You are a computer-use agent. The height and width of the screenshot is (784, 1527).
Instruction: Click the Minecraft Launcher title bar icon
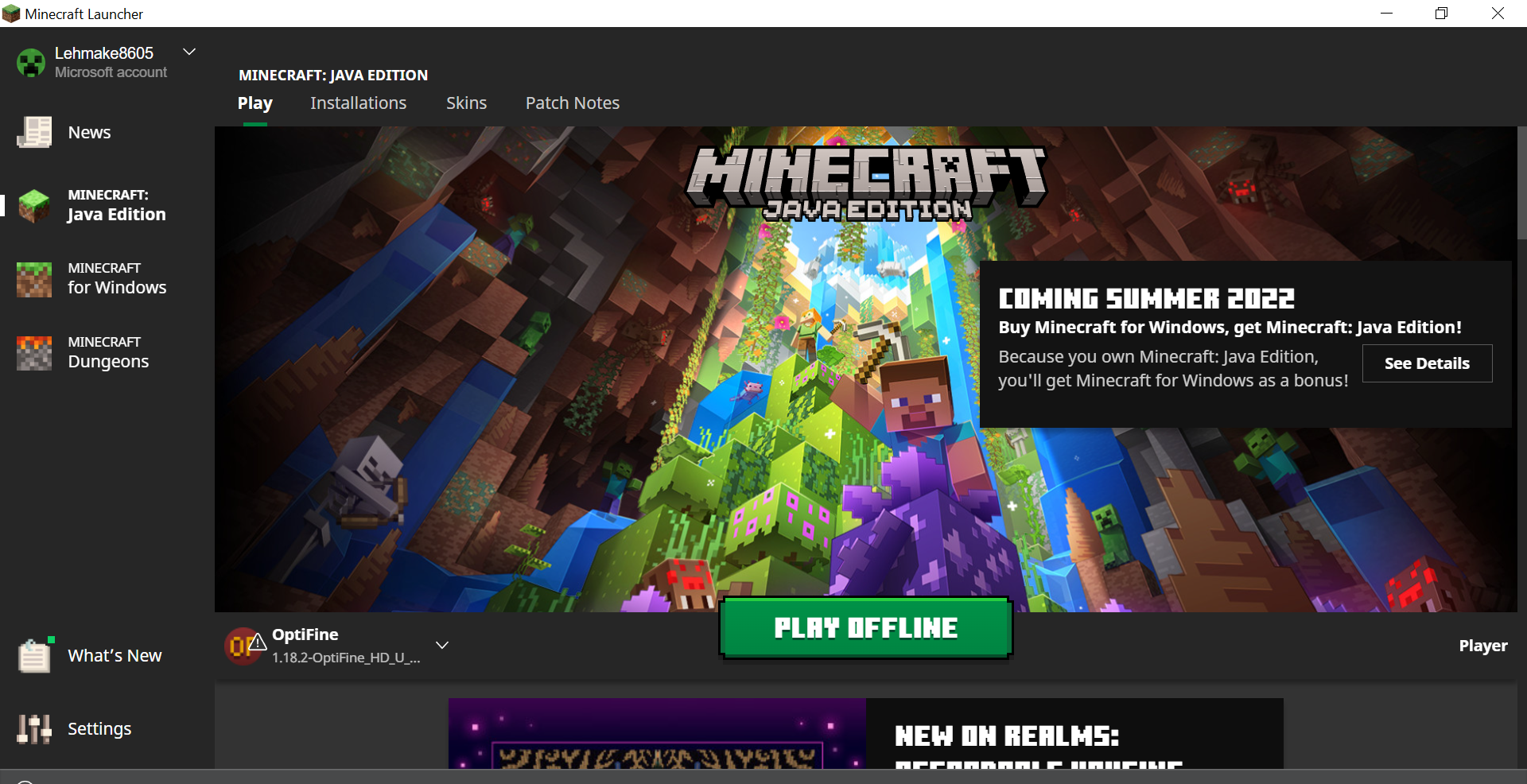[x=11, y=14]
